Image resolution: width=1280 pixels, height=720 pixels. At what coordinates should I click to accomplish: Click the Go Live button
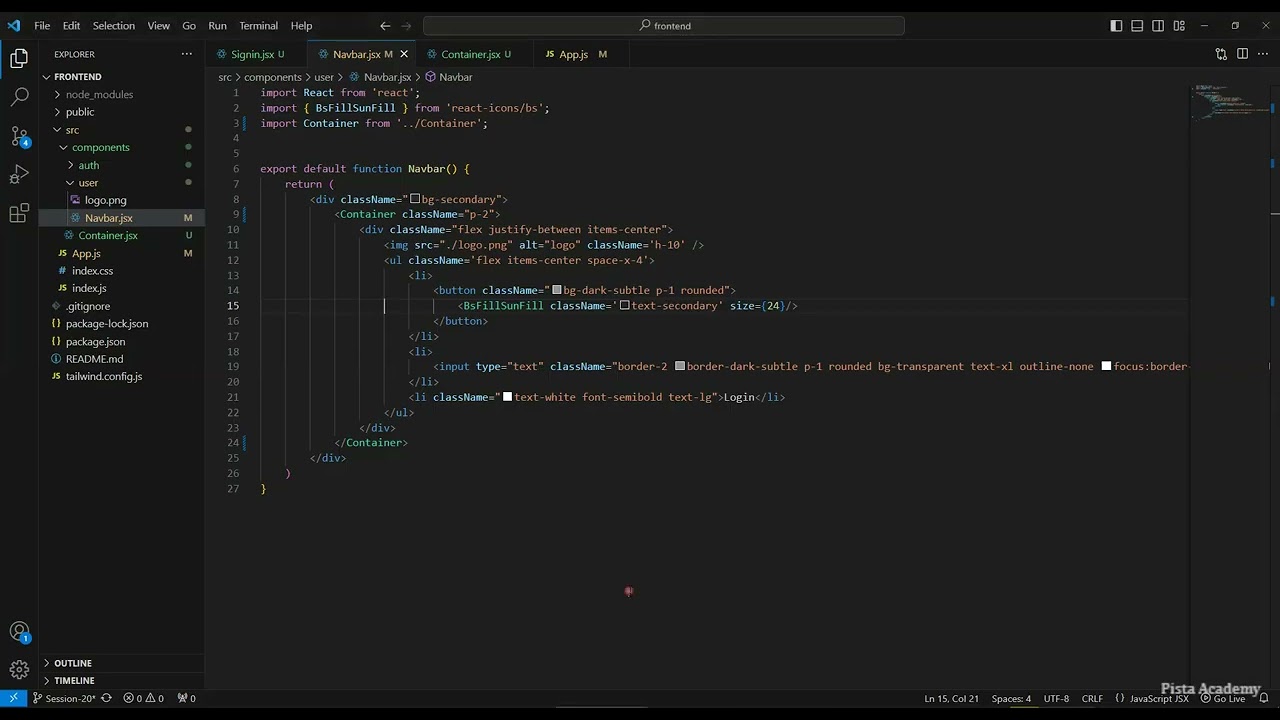pyautogui.click(x=1223, y=698)
